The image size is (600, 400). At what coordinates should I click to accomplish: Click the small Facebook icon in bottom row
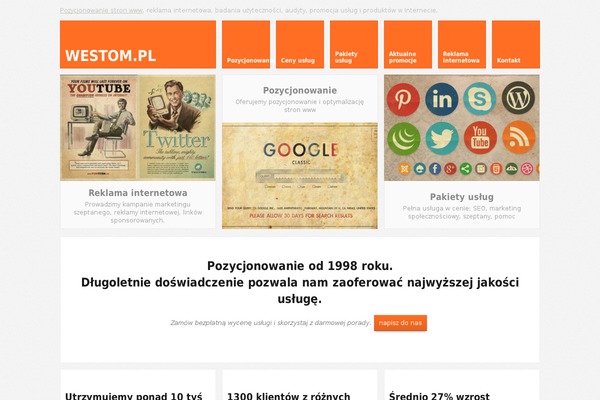[435, 169]
